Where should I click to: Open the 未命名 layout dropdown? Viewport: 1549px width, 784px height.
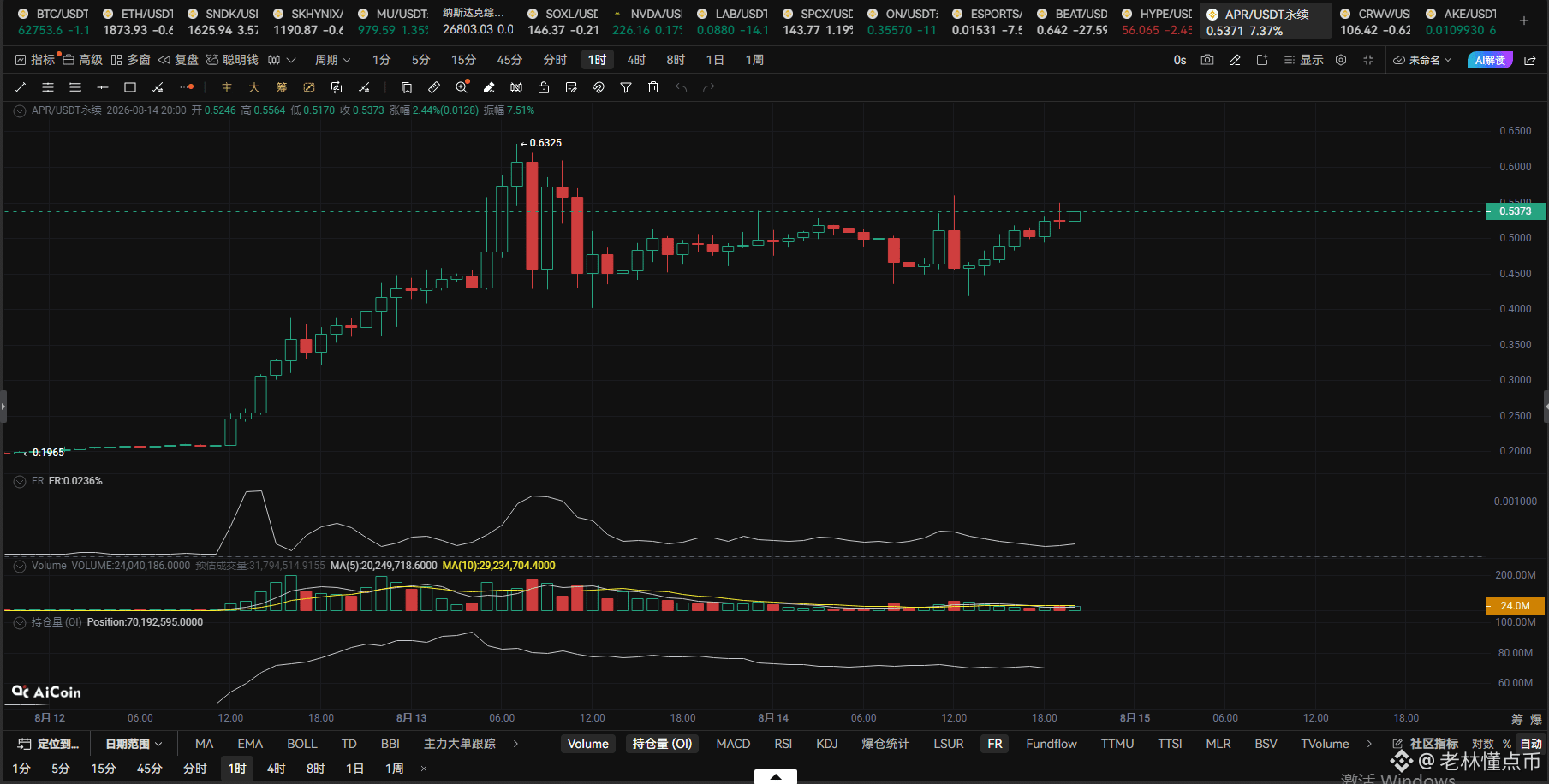1422,60
